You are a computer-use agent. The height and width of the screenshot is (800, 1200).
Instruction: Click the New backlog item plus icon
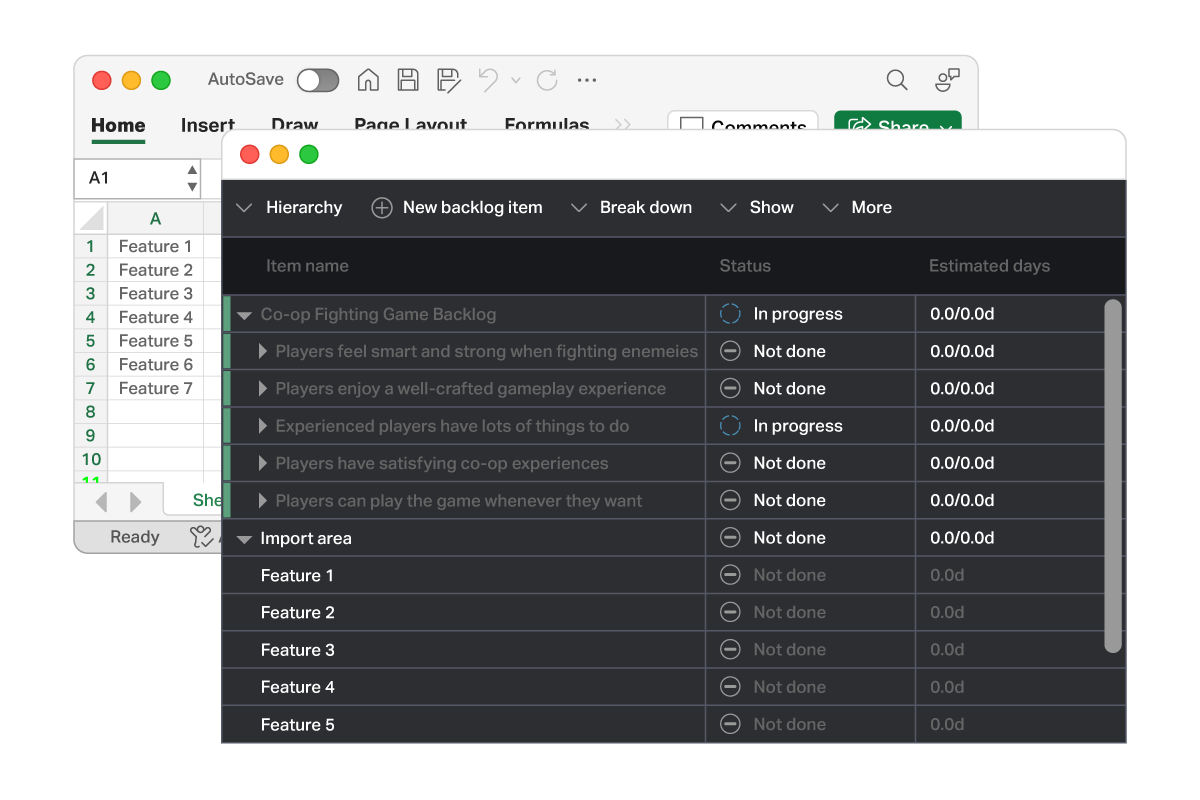(x=381, y=208)
